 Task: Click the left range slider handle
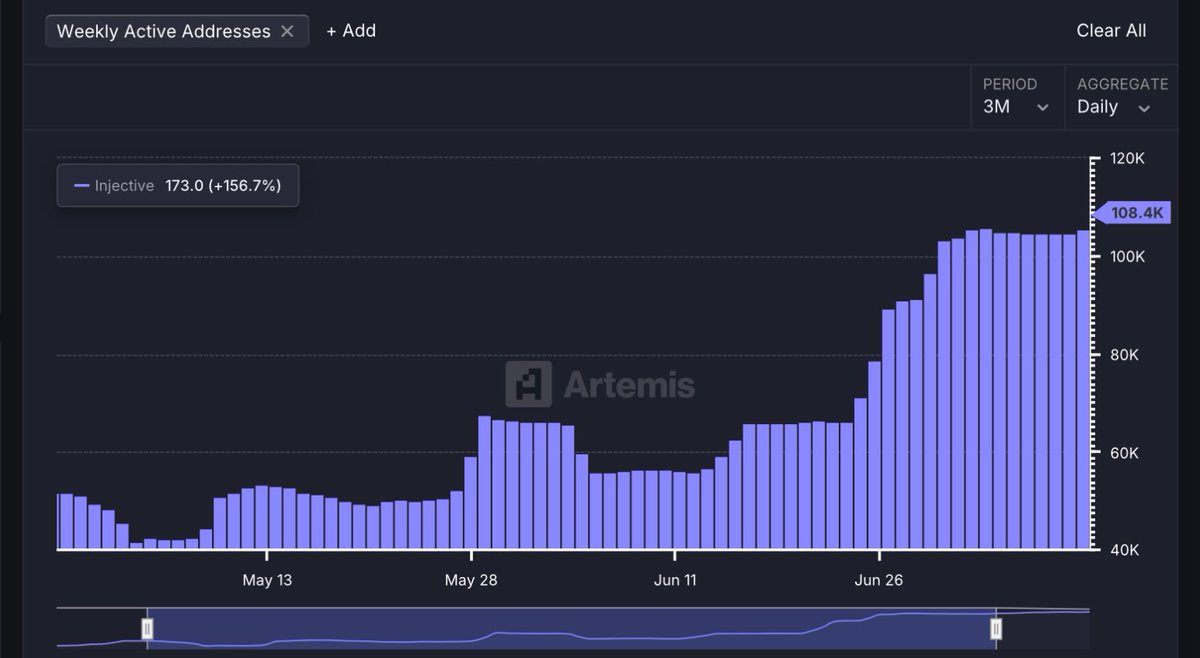[147, 628]
